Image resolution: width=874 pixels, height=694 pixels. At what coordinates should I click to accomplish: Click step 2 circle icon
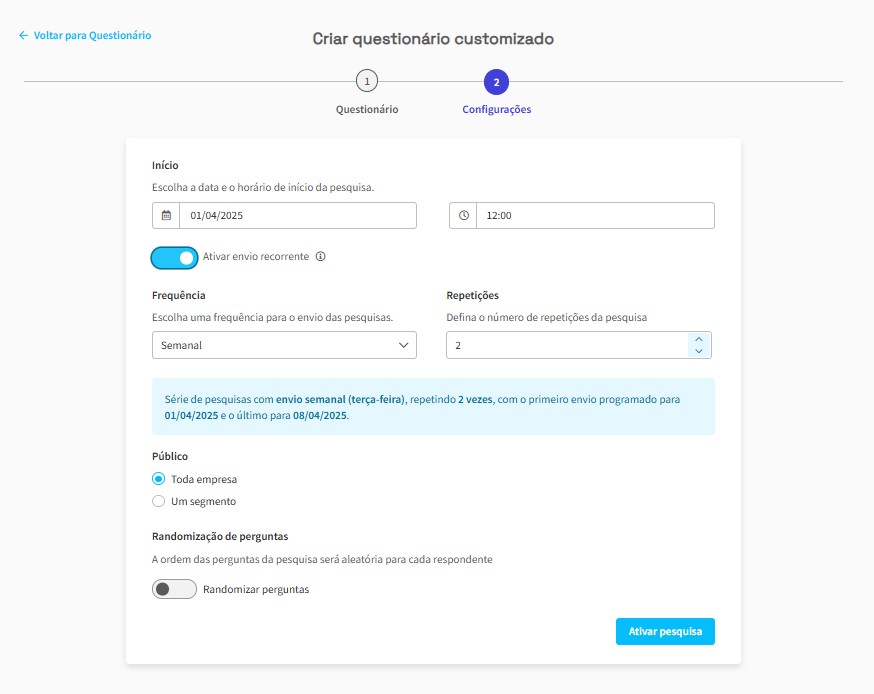[496, 82]
